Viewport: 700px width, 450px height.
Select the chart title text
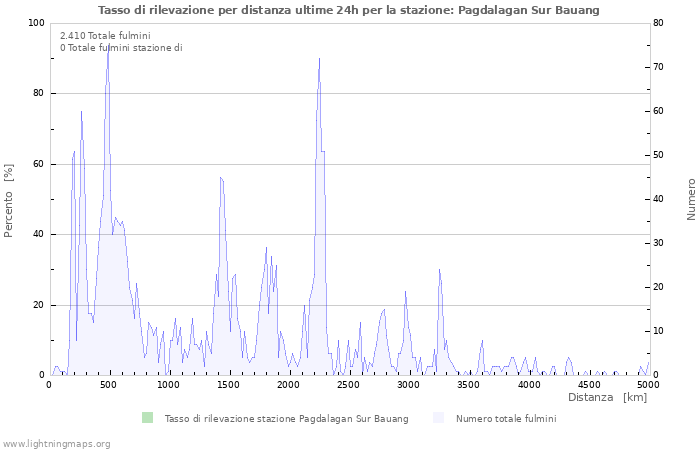tap(349, 10)
